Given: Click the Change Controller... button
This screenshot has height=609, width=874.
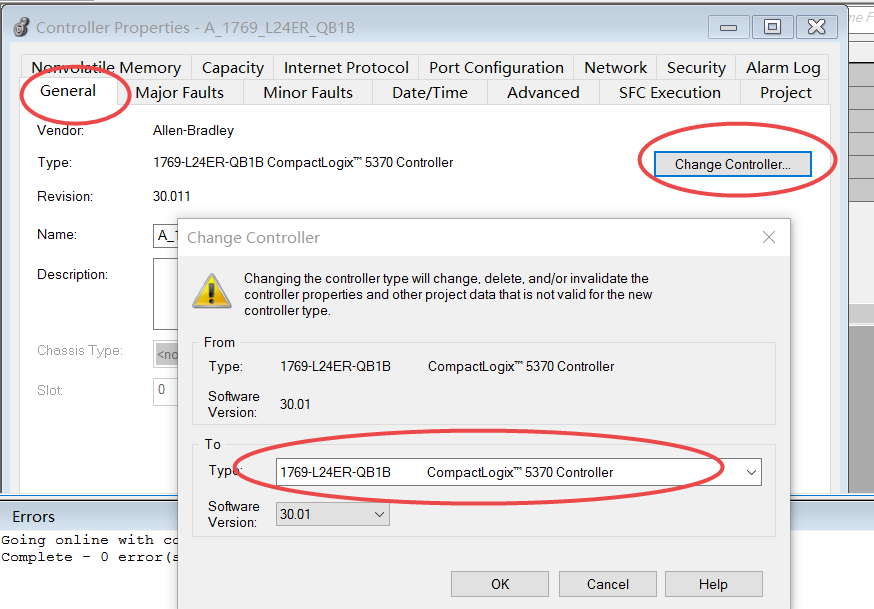Looking at the screenshot, I should [732, 164].
